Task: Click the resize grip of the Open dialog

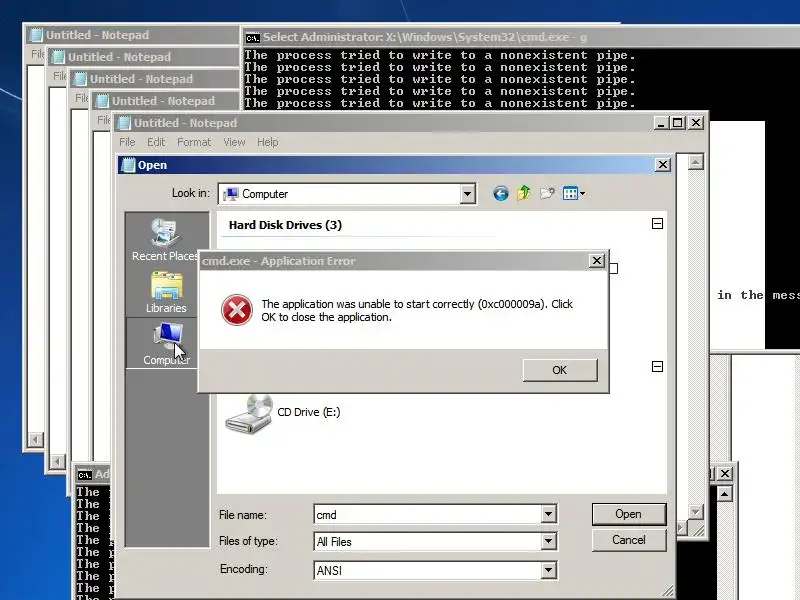Action: 668,591
